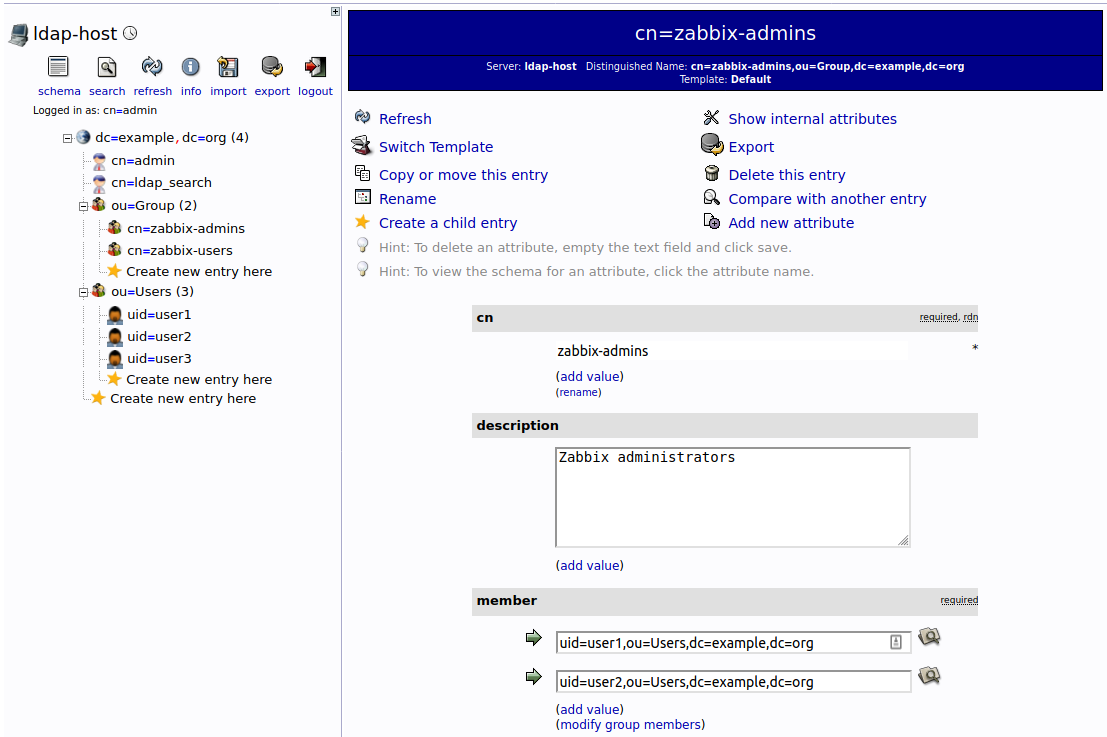Click the Copy or move entry icon
The height and width of the screenshot is (737, 1107).
[x=362, y=173]
